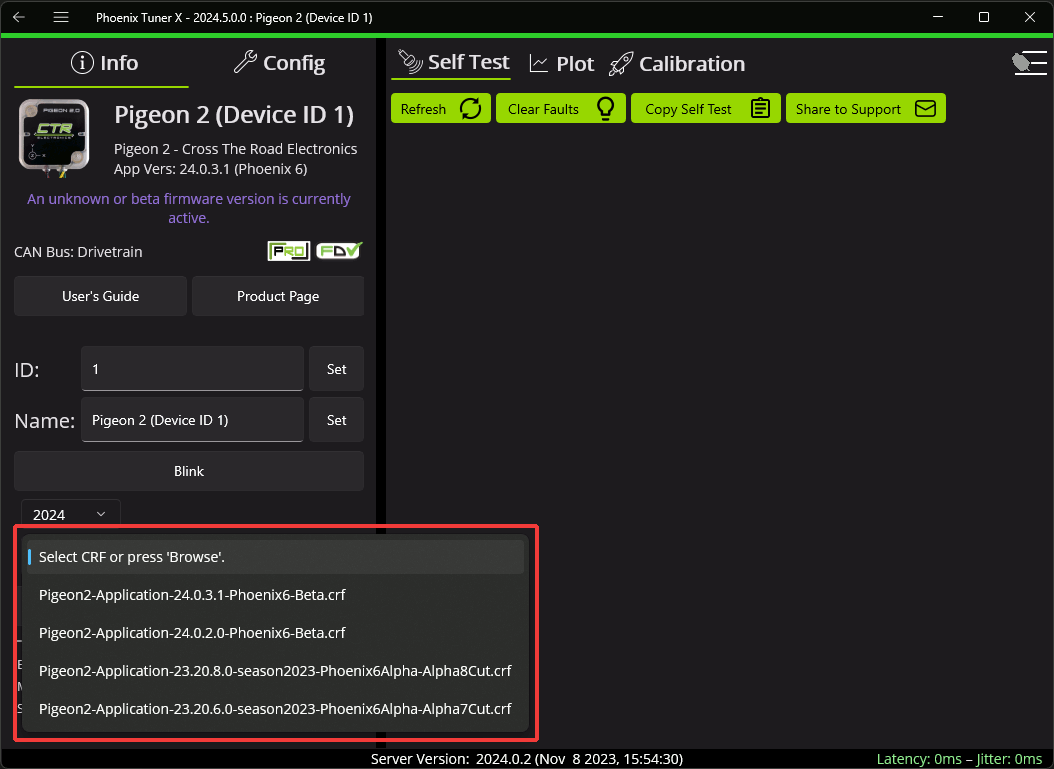Screen dimensions: 1054x769
Task: Expand the 2024 firmware year dropdown
Action: (x=71, y=514)
